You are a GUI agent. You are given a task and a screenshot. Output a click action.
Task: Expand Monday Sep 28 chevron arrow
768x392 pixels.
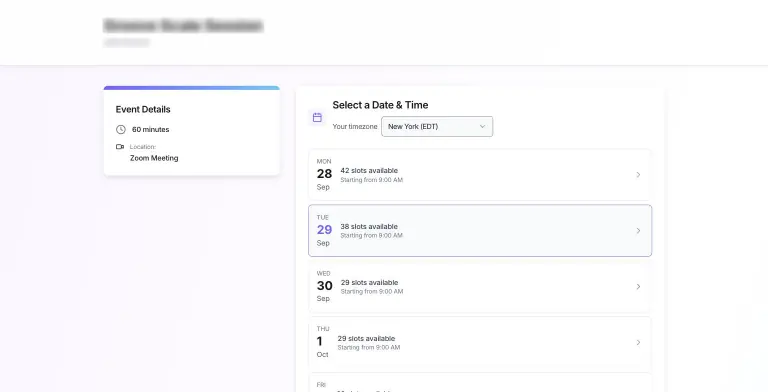click(638, 174)
